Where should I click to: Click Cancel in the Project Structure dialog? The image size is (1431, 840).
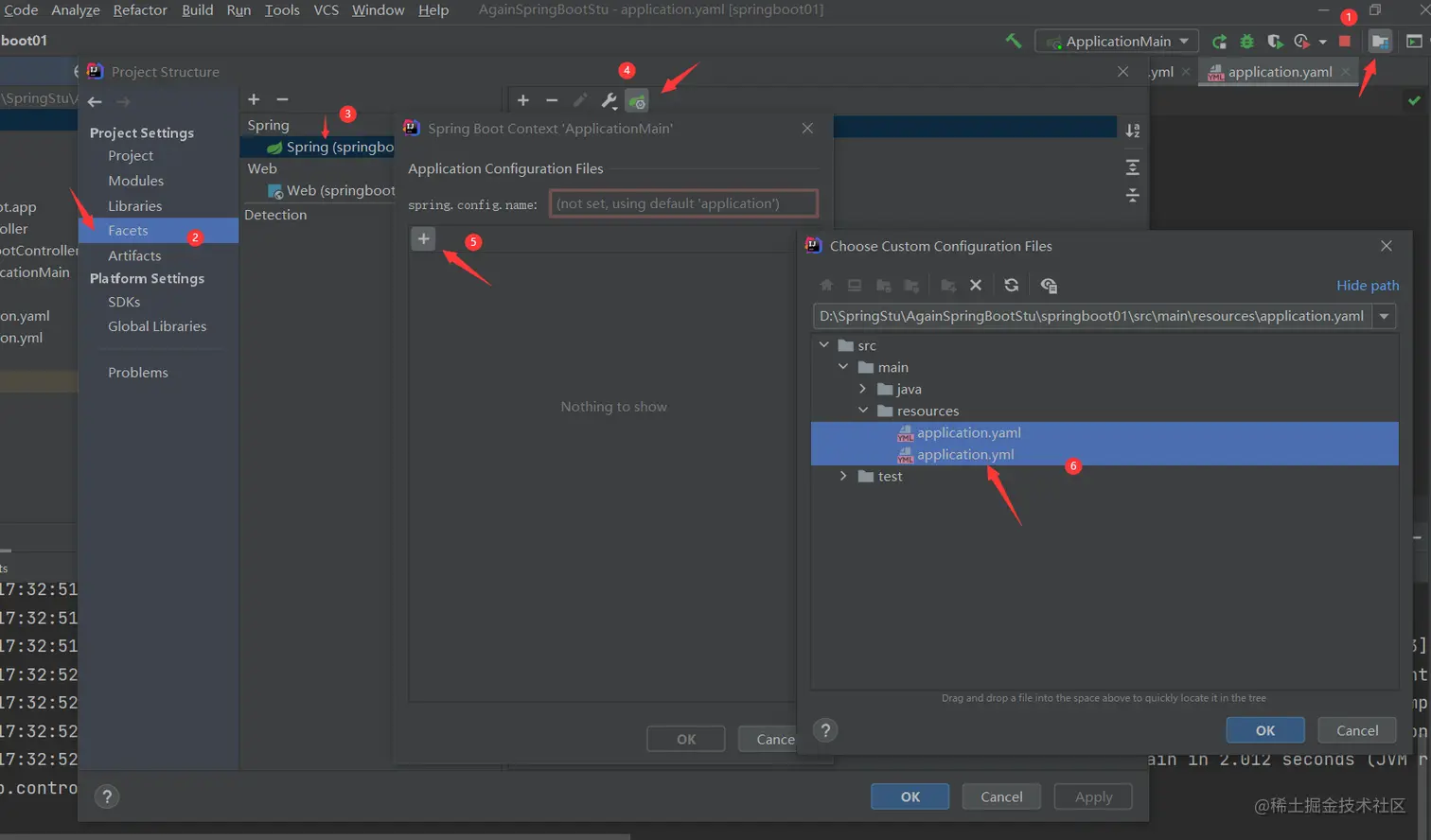pos(1001,796)
